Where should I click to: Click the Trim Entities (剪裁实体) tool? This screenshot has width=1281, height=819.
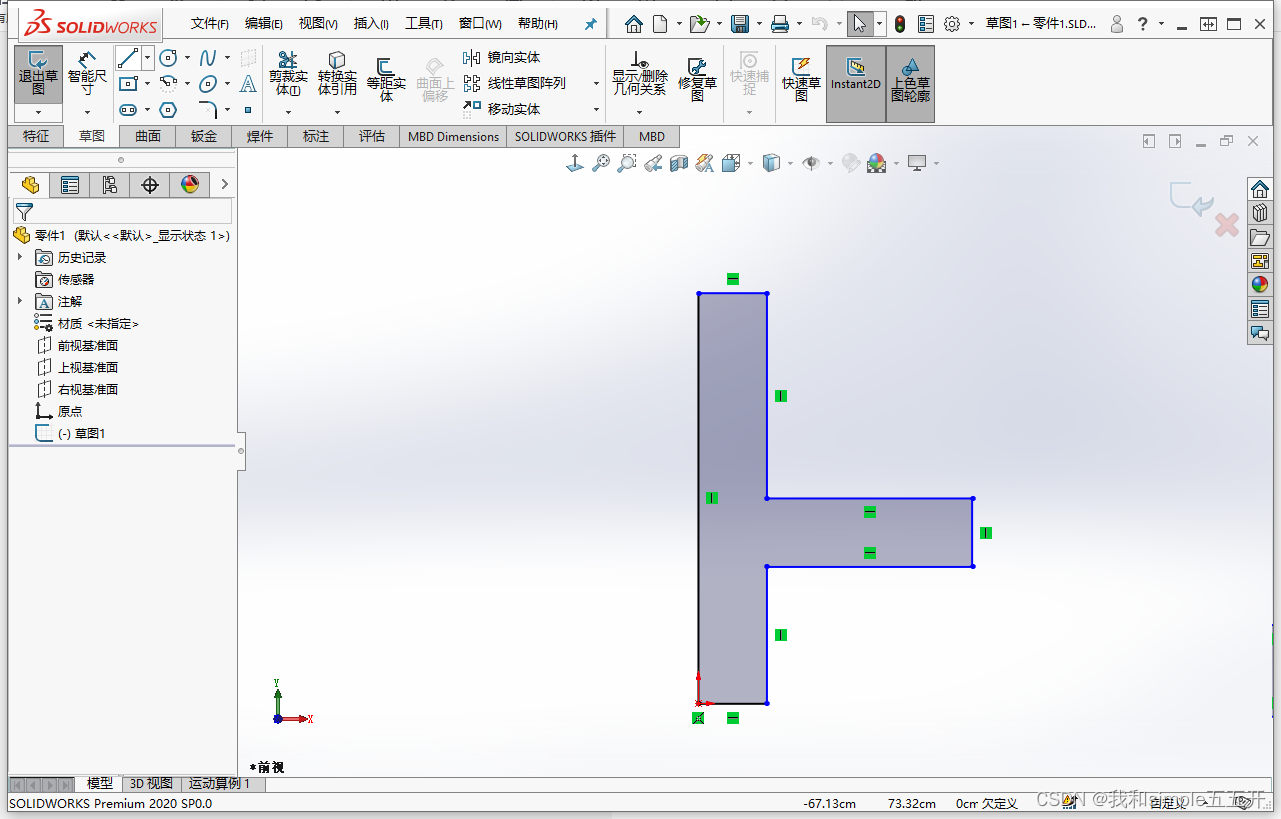pos(288,75)
